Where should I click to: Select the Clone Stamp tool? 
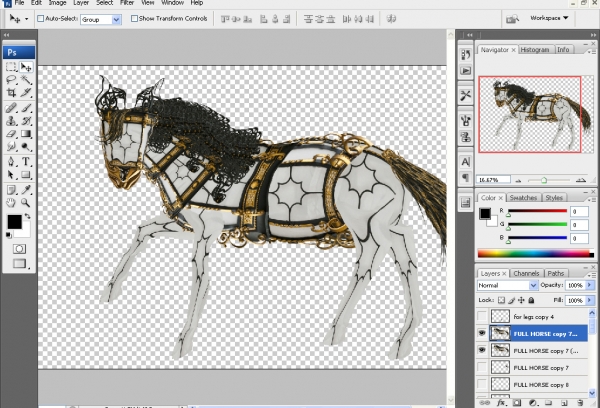coord(11,121)
